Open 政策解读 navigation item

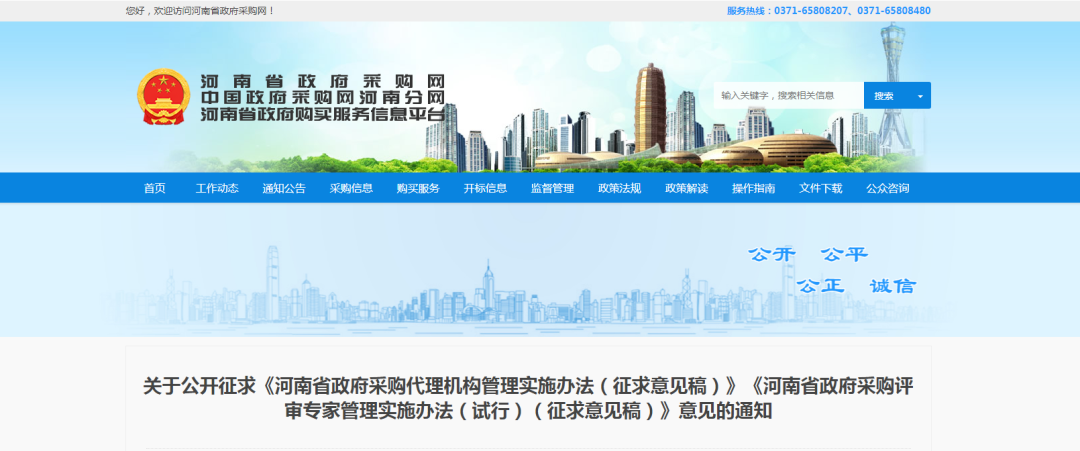click(x=687, y=188)
